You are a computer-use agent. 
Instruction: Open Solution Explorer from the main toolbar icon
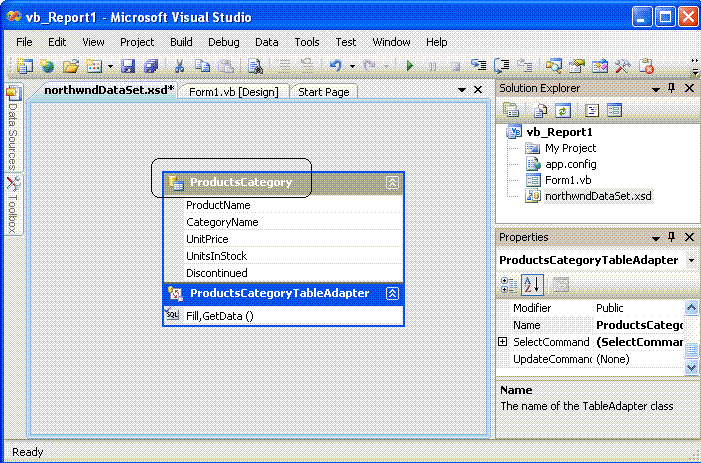coord(553,66)
